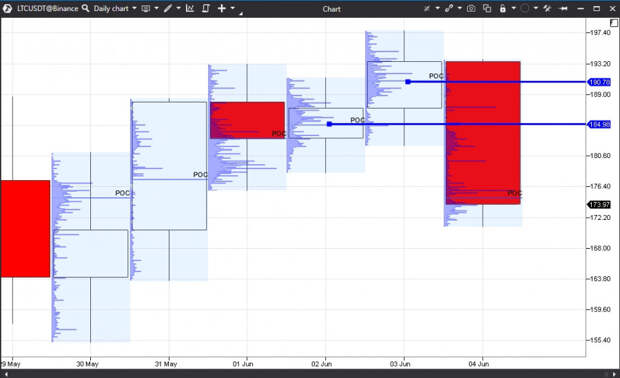Click the chart template monitor icon
This screenshot has width=620, height=378.
(x=146, y=8)
